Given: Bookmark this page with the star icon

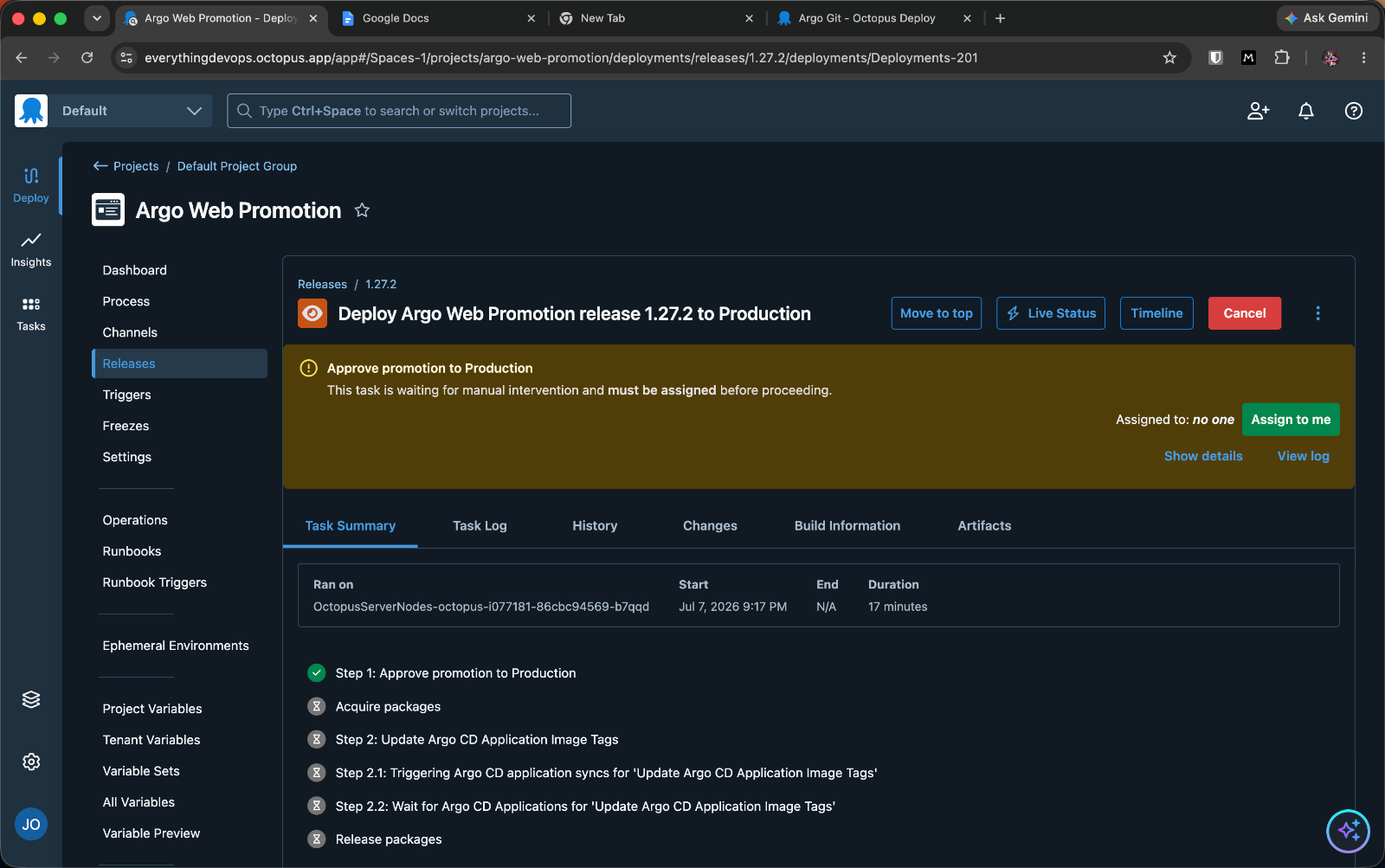Looking at the screenshot, I should tap(1169, 58).
